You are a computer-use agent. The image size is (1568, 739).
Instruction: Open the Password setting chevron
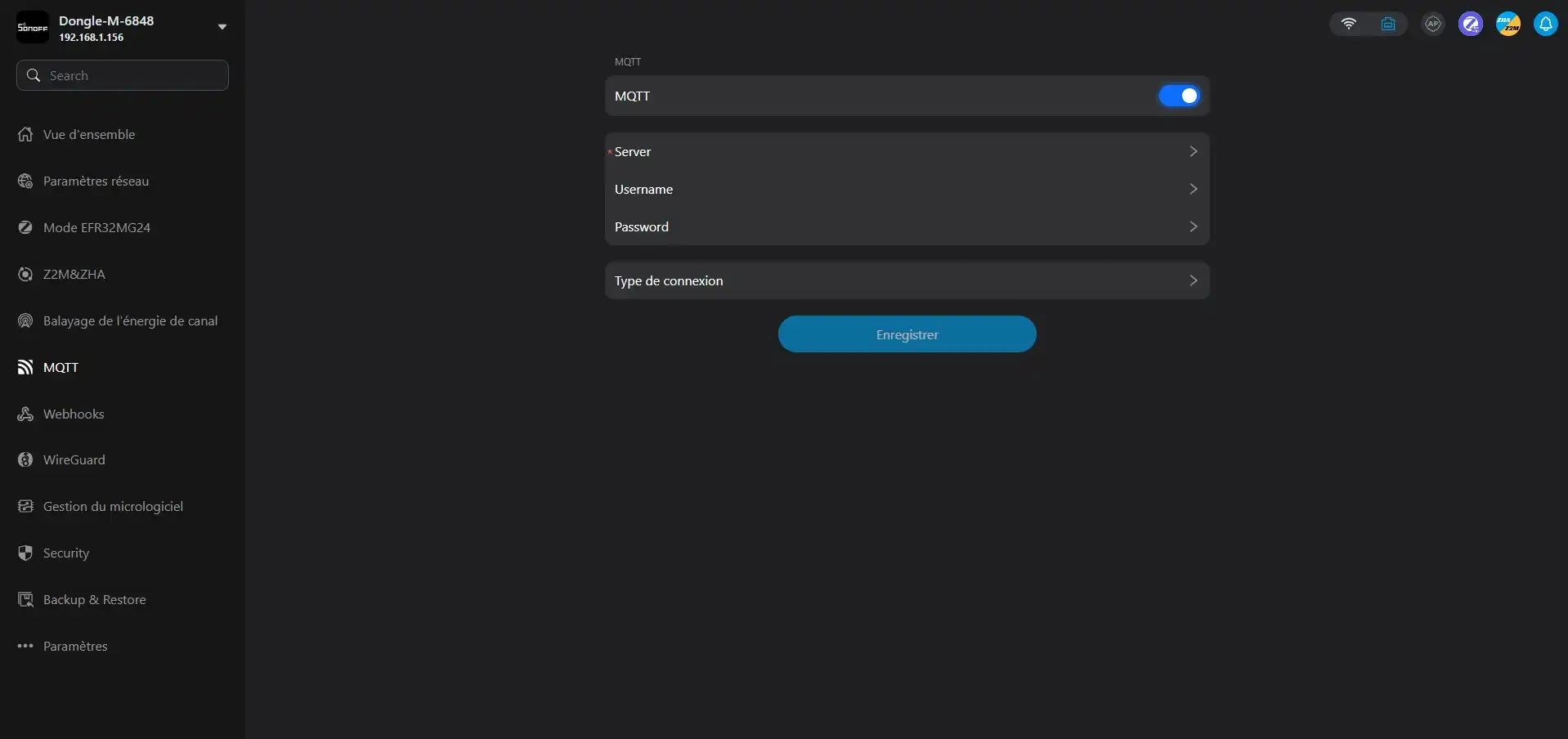(x=1193, y=226)
